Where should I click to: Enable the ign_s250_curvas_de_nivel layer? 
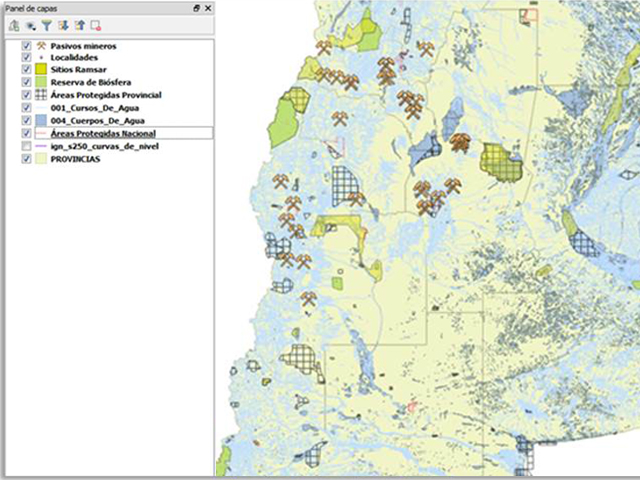point(27,146)
